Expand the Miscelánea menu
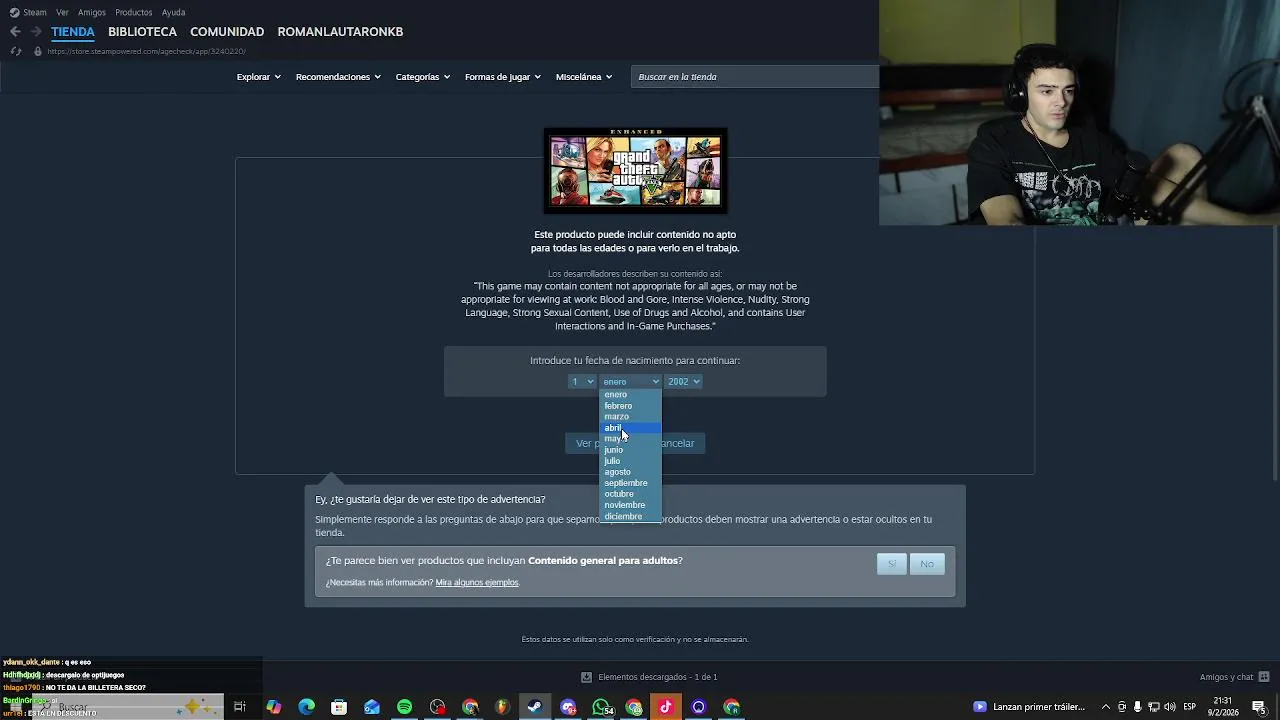Screen dimensions: 1280x720 pos(584,77)
